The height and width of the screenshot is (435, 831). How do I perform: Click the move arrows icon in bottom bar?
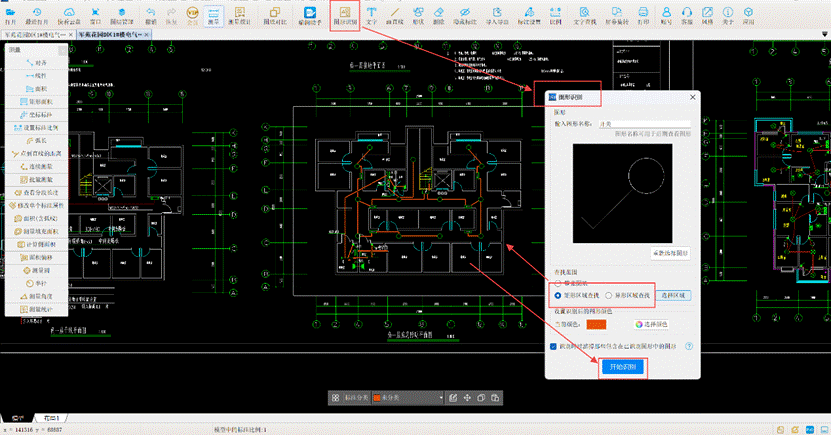(x=467, y=397)
